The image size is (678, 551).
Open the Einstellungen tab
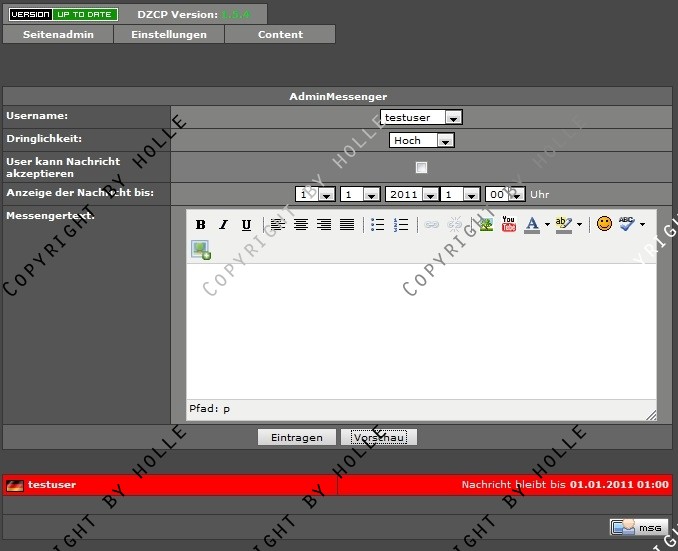coord(169,34)
